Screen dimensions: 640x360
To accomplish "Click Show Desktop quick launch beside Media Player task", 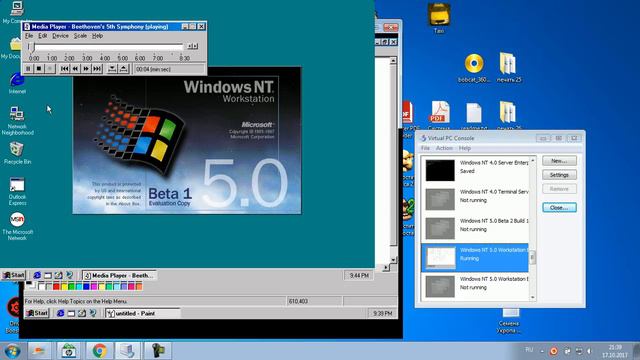I will (48, 276).
